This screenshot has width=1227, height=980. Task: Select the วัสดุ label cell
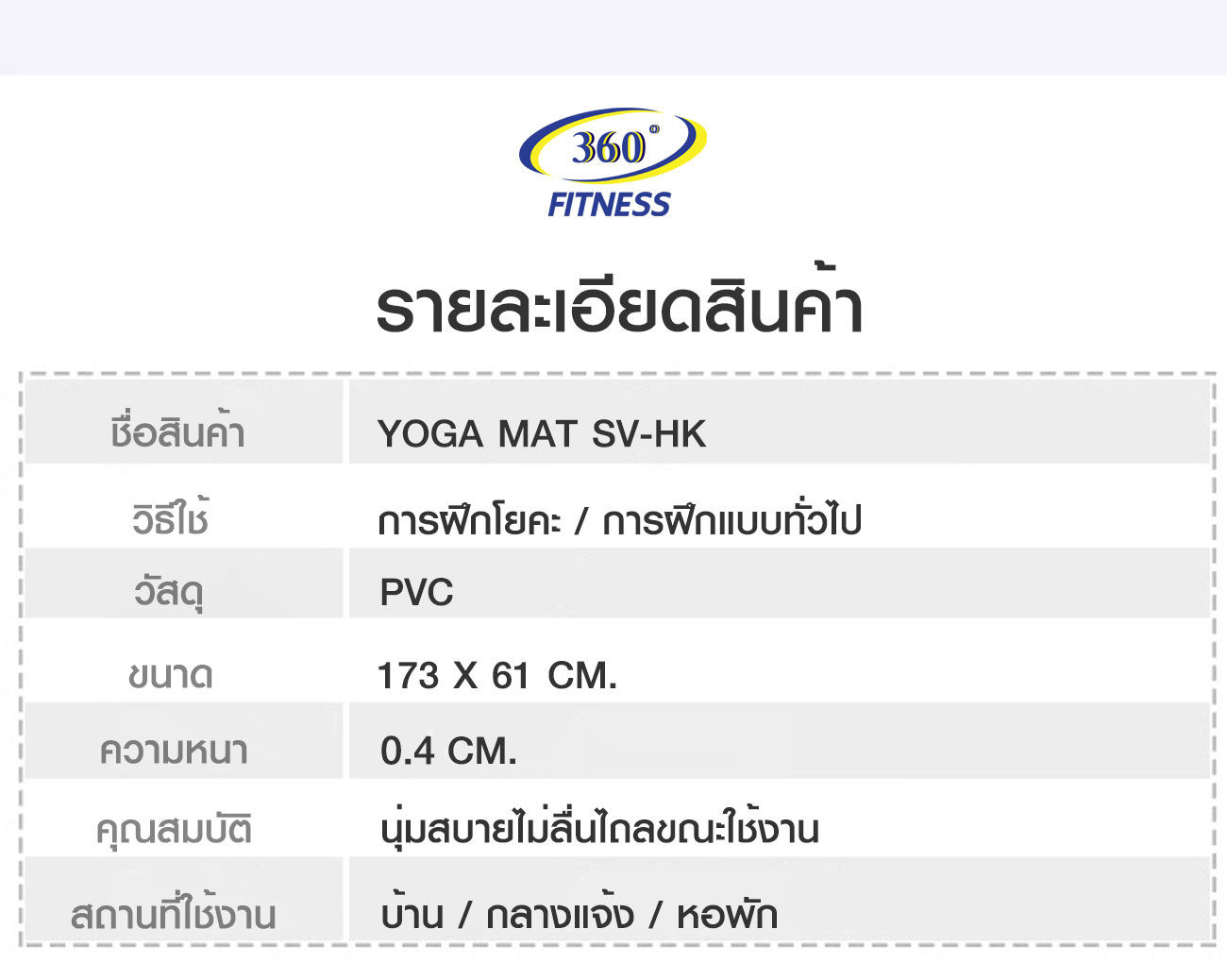click(x=183, y=584)
